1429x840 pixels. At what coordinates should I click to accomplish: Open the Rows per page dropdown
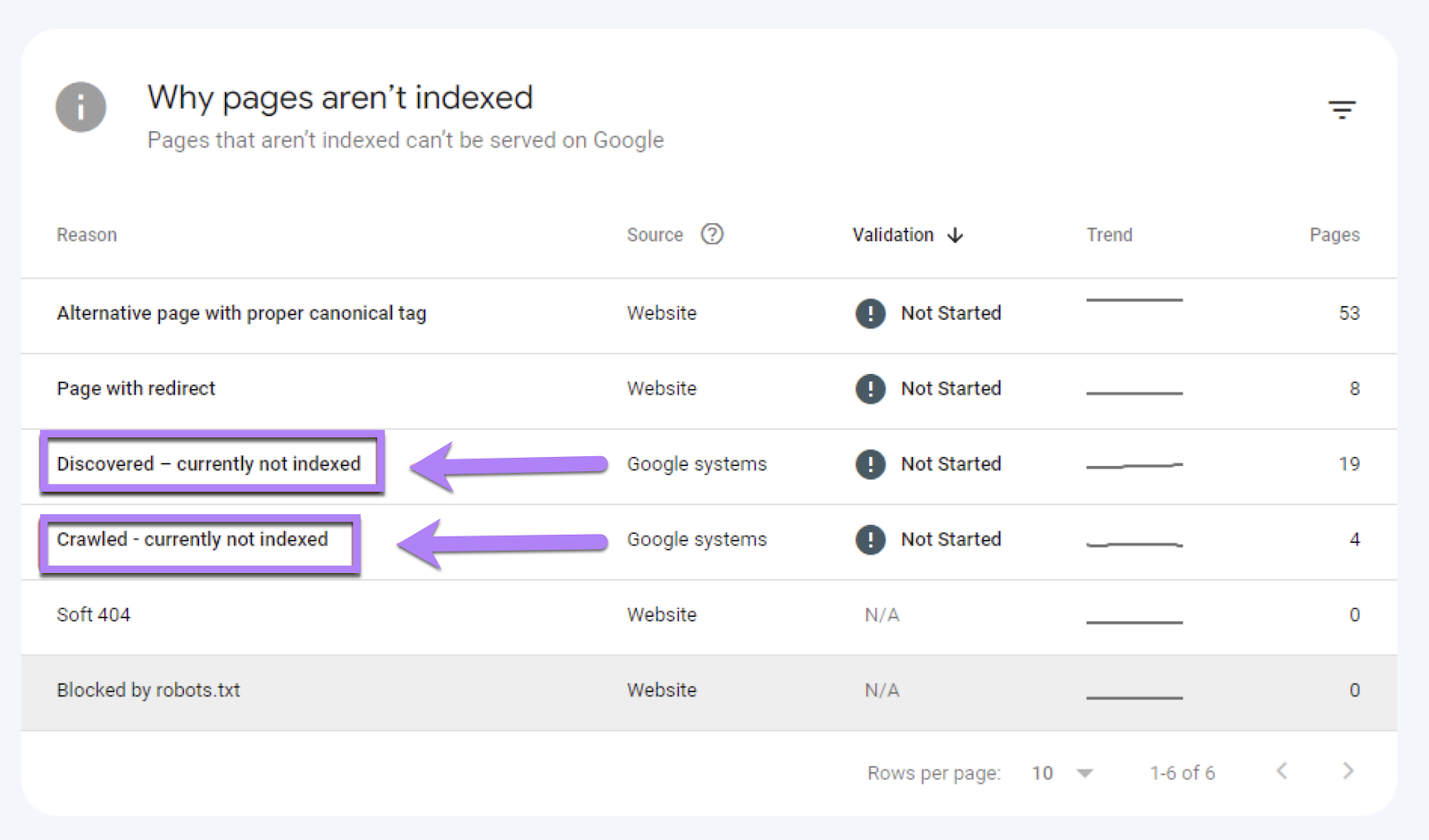pos(1061,772)
